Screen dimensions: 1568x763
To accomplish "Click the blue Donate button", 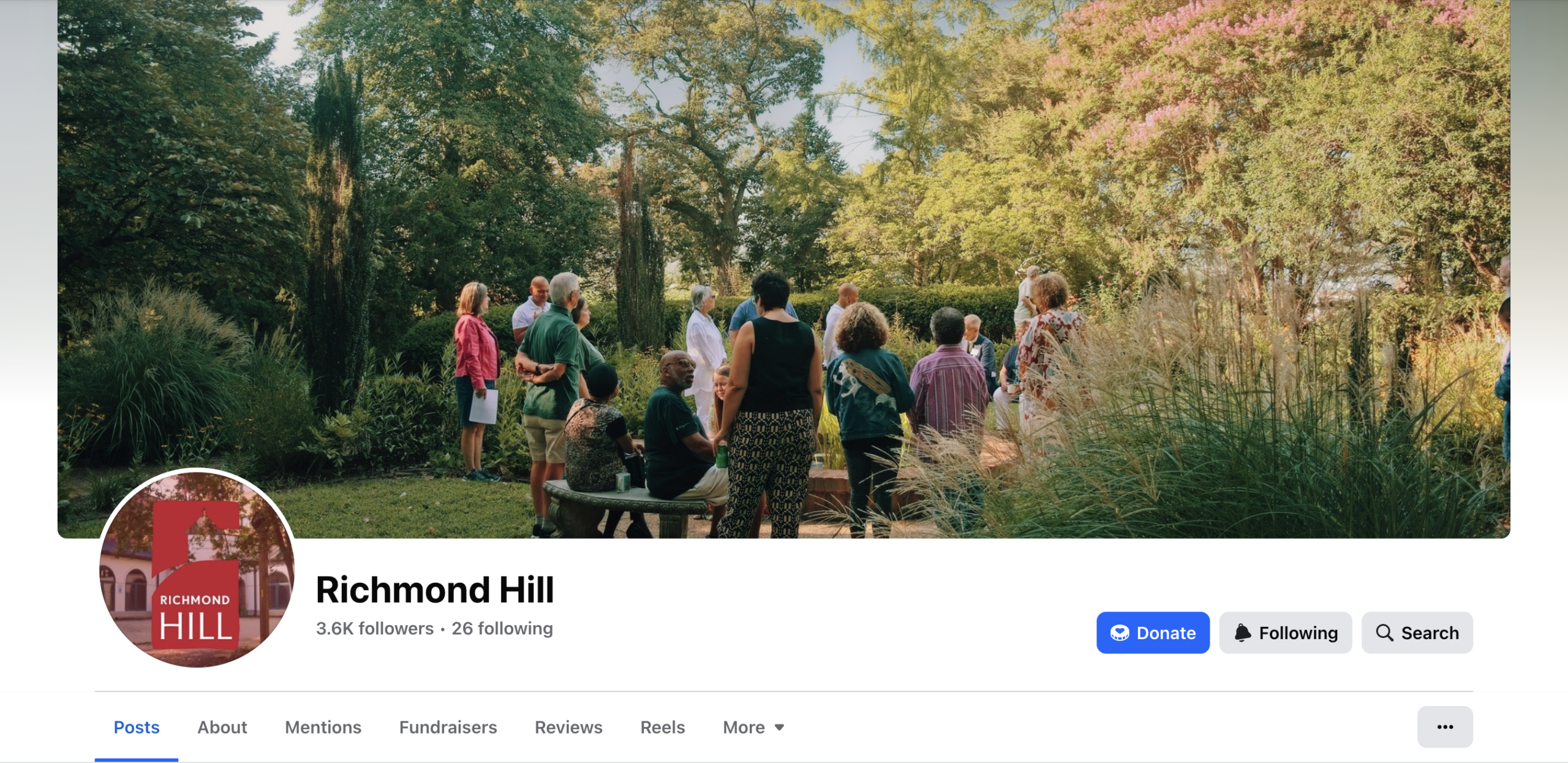I will (x=1153, y=632).
